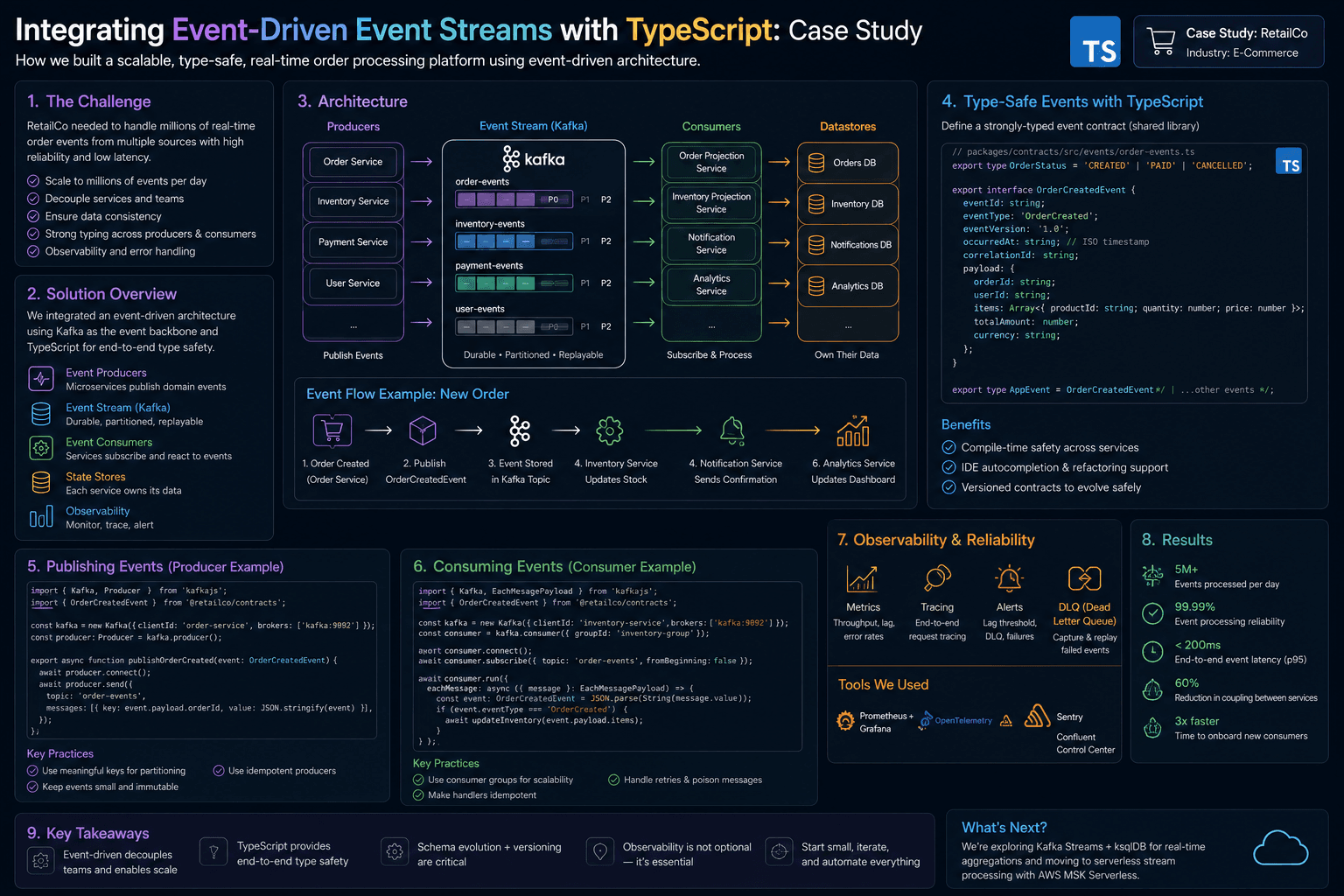Select the Notification Service consumer box
The image size is (1344, 896).
coord(711,244)
